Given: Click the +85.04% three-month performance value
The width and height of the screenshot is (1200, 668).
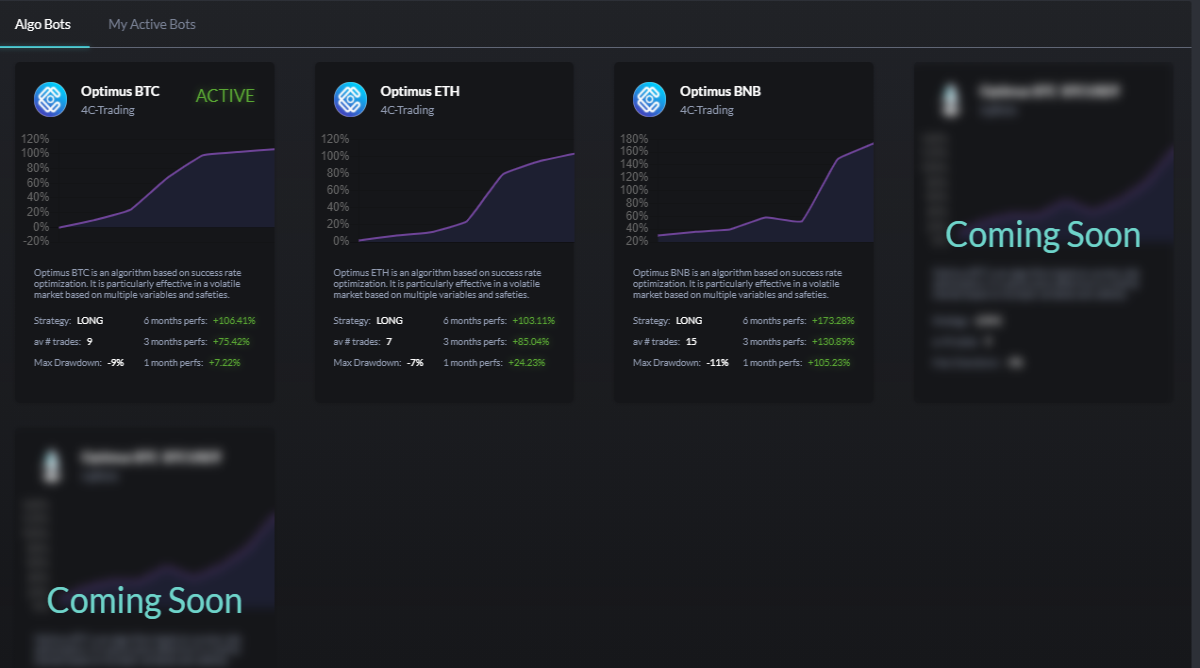Looking at the screenshot, I should tap(531, 341).
